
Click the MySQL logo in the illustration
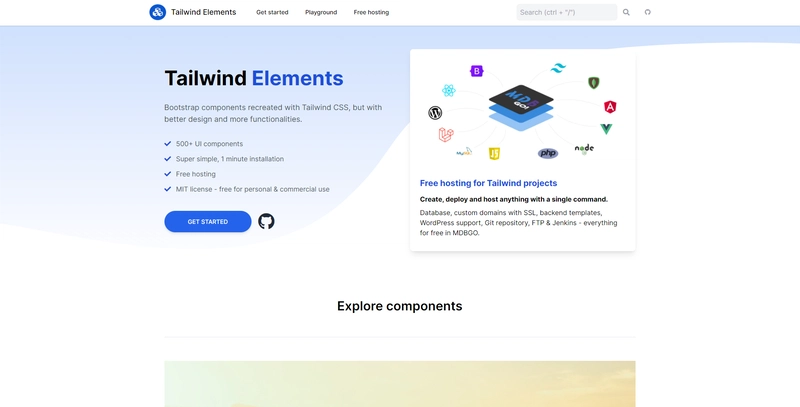click(x=464, y=151)
